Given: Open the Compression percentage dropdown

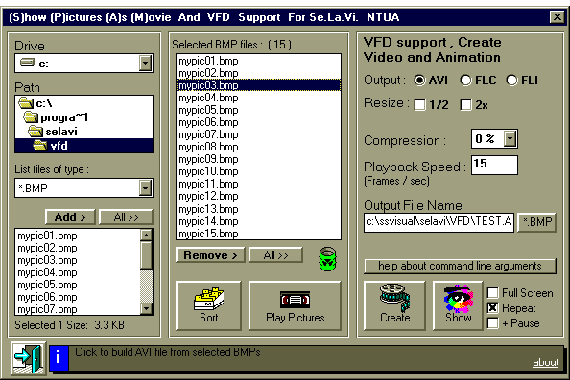Looking at the screenshot, I should tap(510, 139).
